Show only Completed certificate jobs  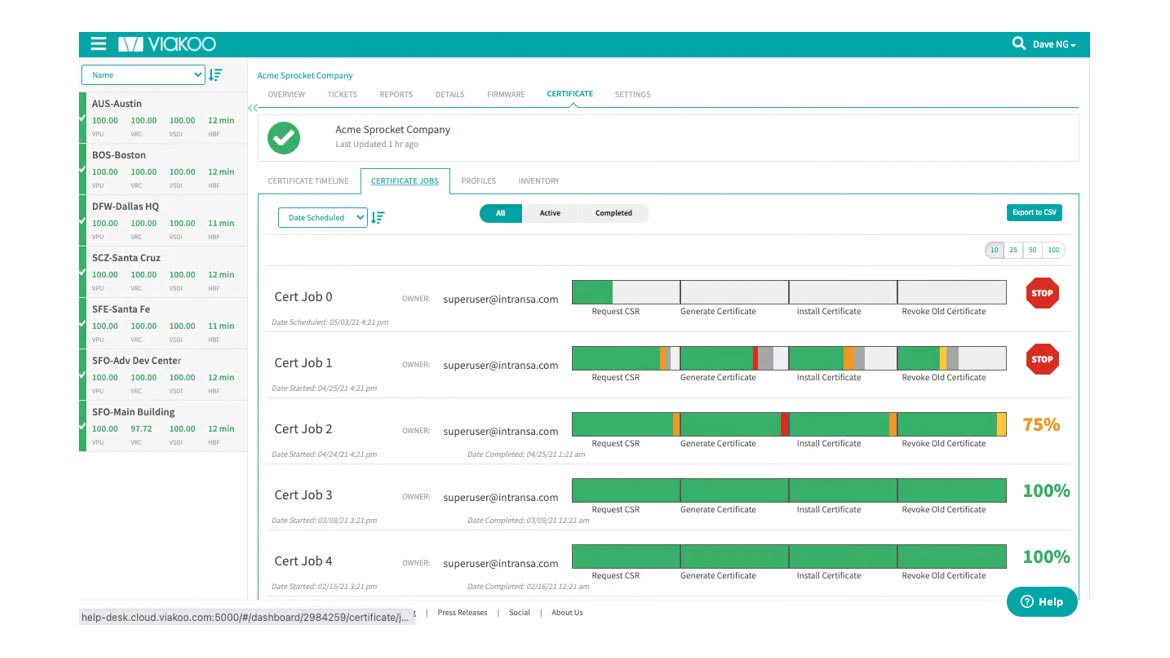click(613, 213)
